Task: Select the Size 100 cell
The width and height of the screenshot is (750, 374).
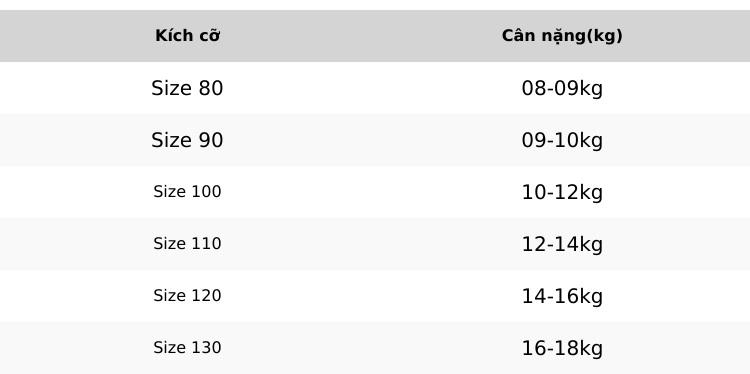Action: click(187, 192)
